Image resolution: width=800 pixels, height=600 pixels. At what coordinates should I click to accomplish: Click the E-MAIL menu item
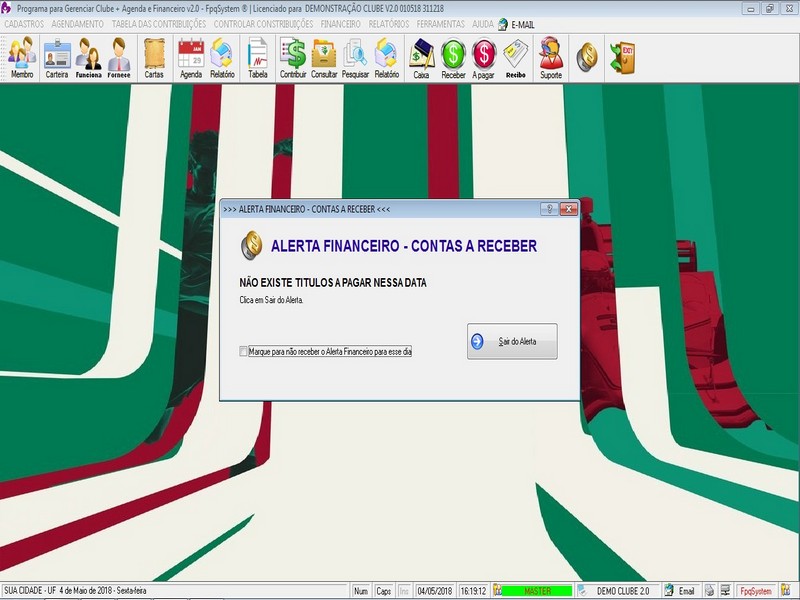tap(517, 24)
